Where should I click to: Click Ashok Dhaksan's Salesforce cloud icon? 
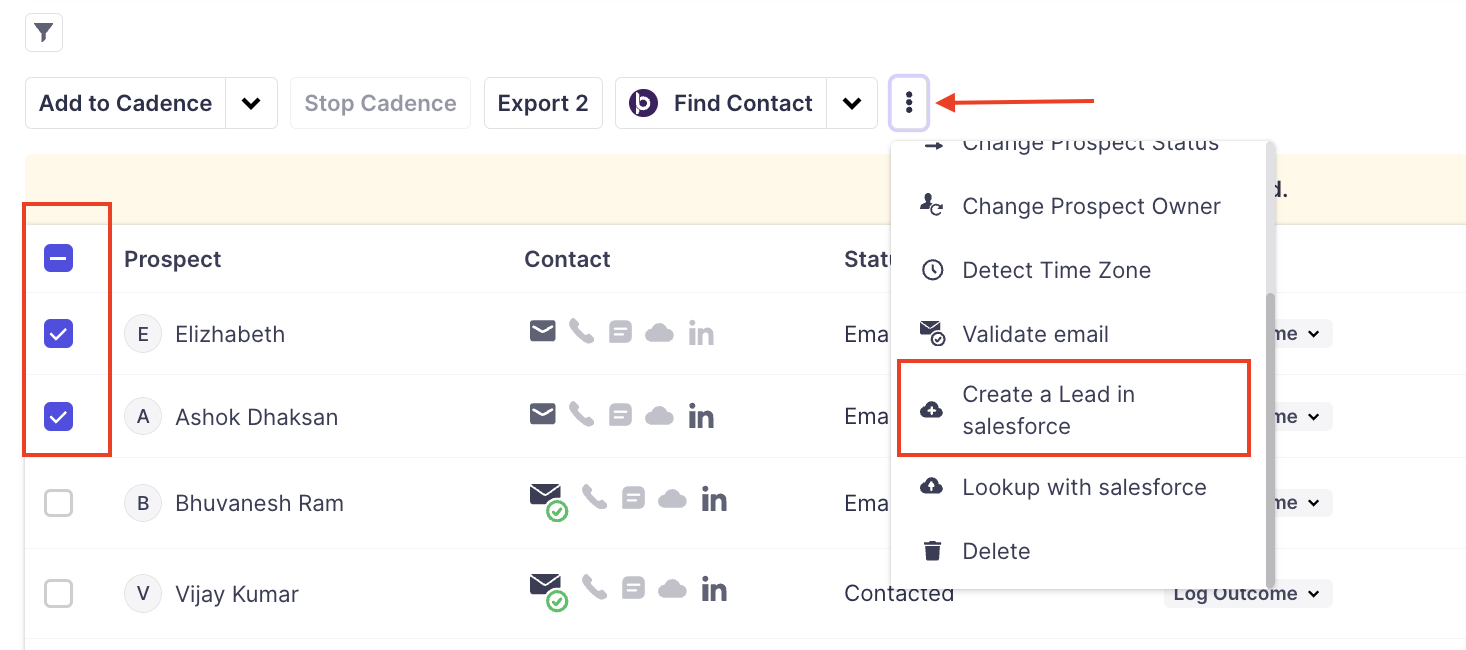(x=659, y=416)
